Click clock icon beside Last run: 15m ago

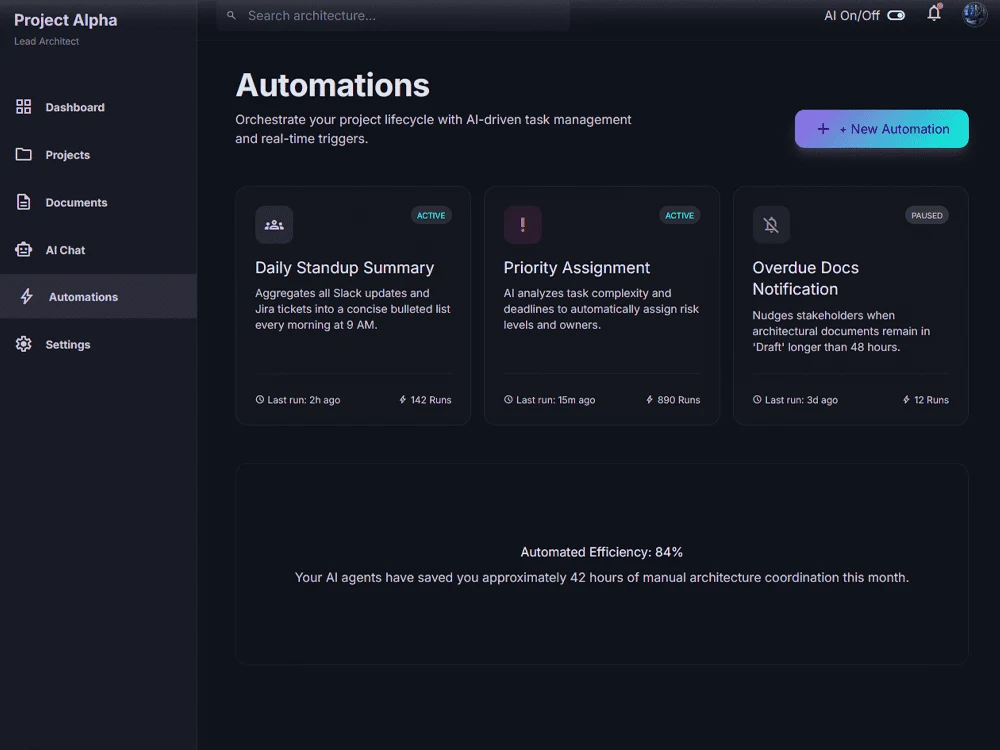[508, 400]
